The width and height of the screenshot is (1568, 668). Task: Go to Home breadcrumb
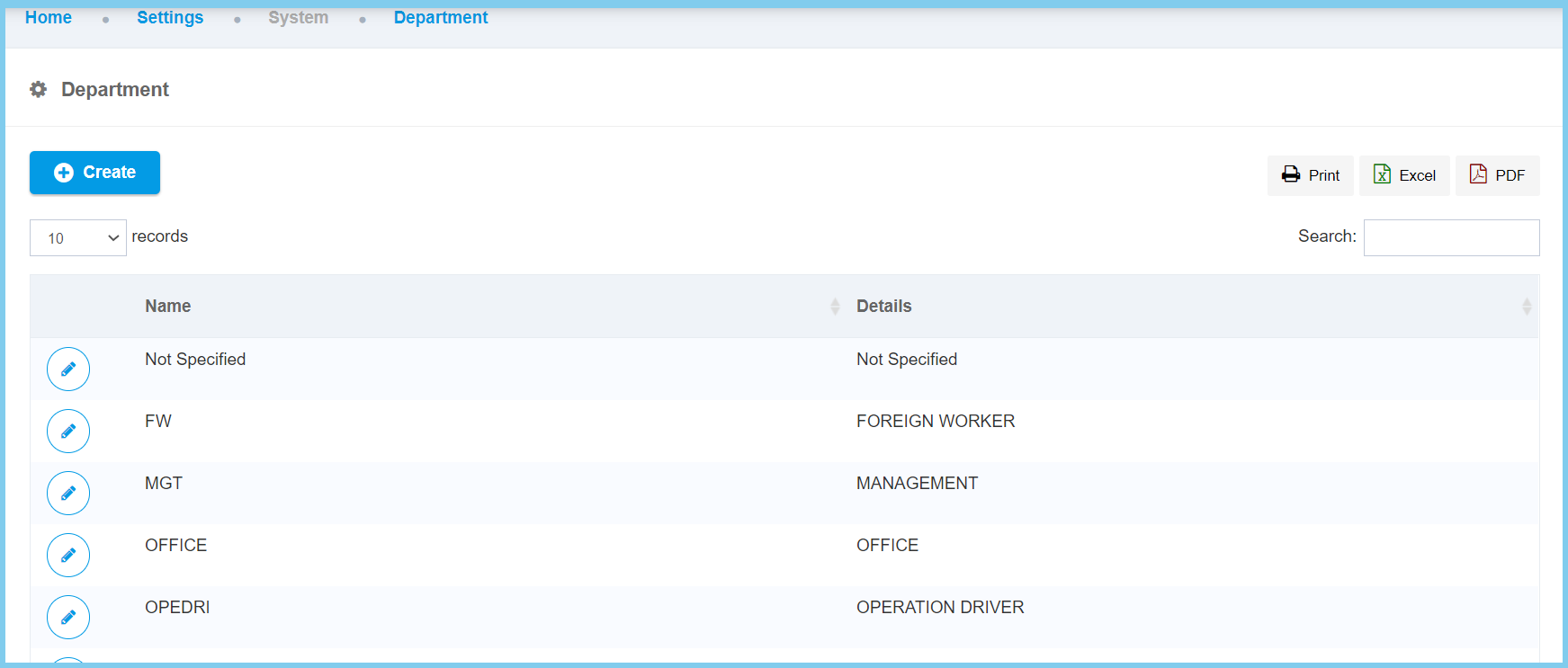pyautogui.click(x=49, y=18)
